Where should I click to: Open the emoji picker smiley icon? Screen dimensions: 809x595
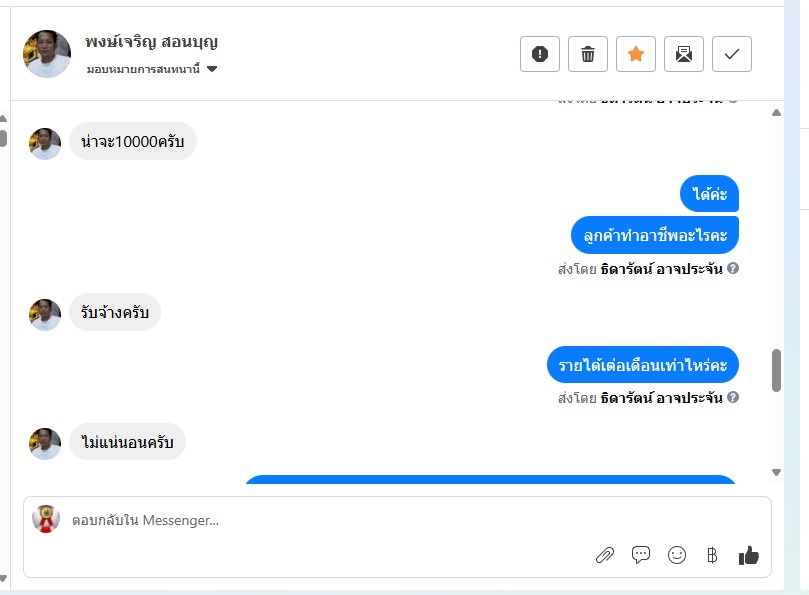pos(677,555)
